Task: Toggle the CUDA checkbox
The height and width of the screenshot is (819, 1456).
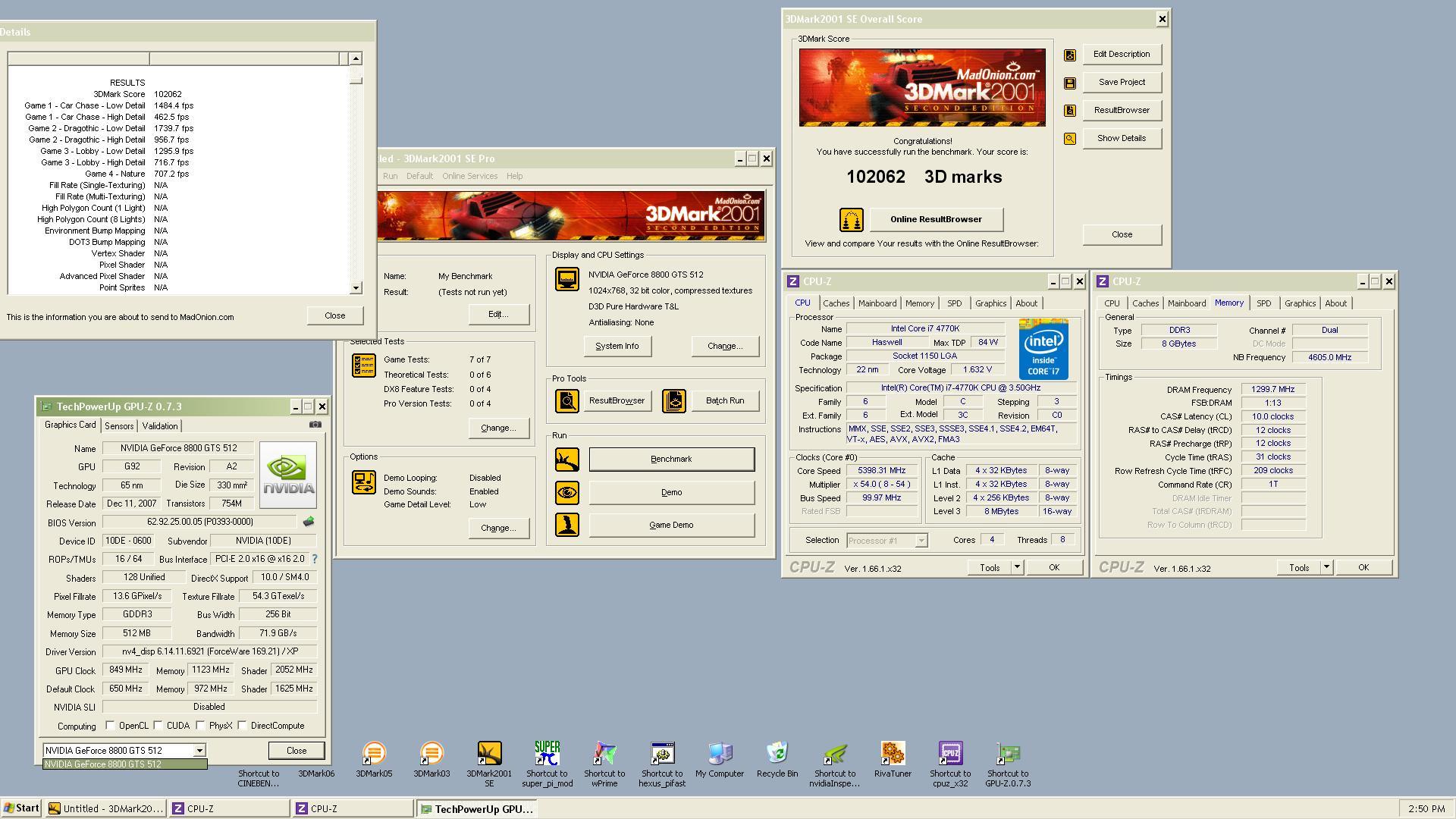Action: pyautogui.click(x=158, y=725)
